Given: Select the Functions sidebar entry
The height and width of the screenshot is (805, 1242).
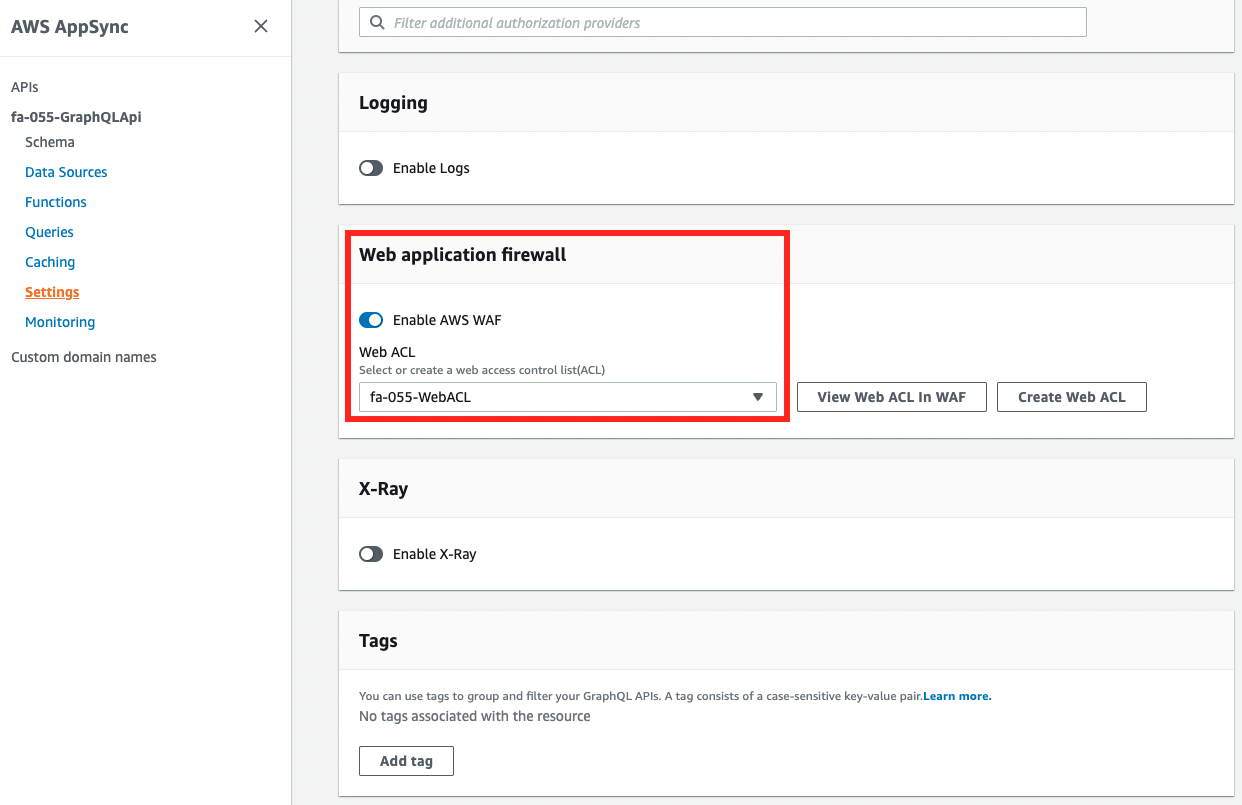Looking at the screenshot, I should [55, 202].
